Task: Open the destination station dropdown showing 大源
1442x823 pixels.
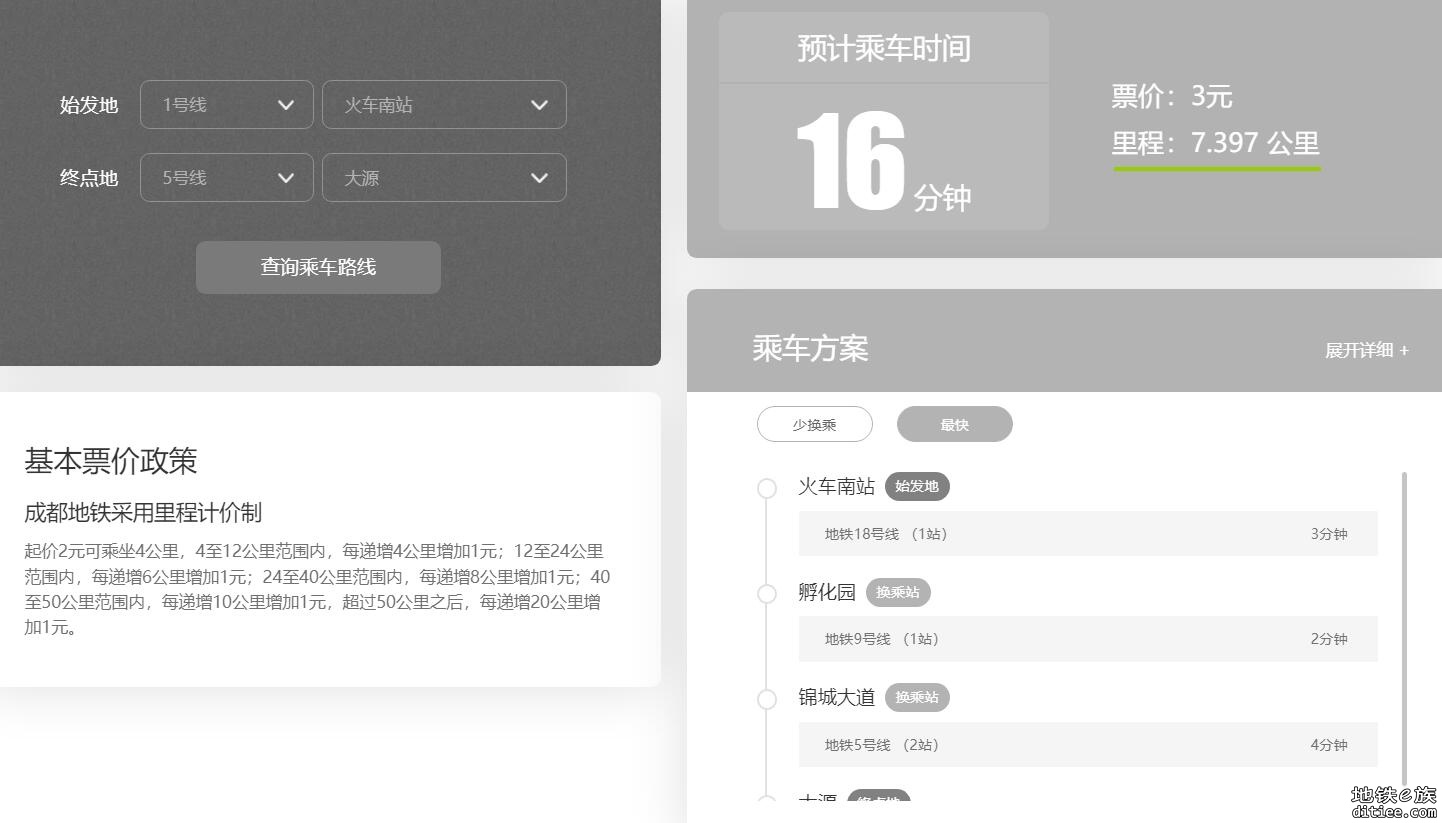Action: 444,178
